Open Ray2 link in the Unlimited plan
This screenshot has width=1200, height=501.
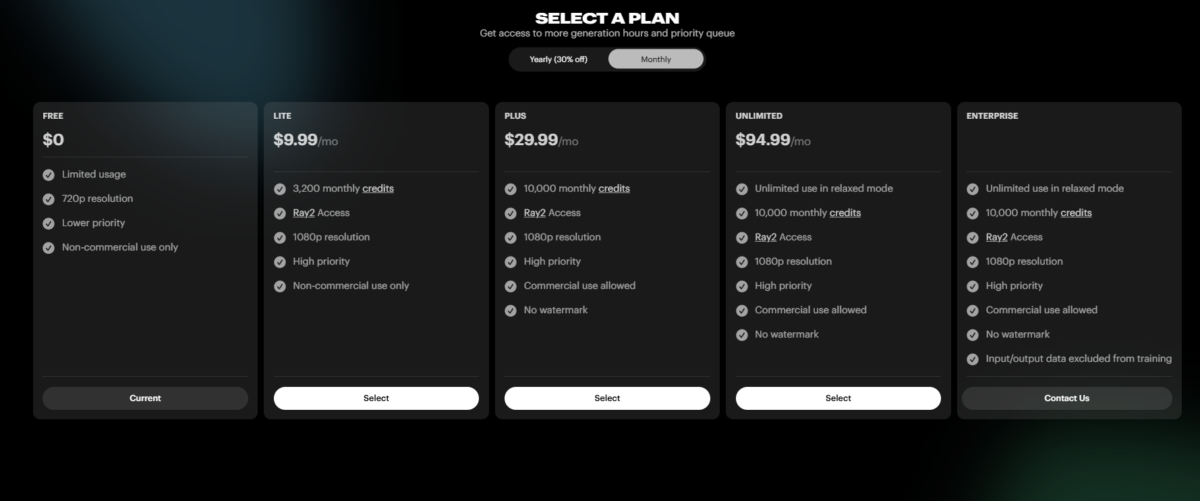[767, 237]
